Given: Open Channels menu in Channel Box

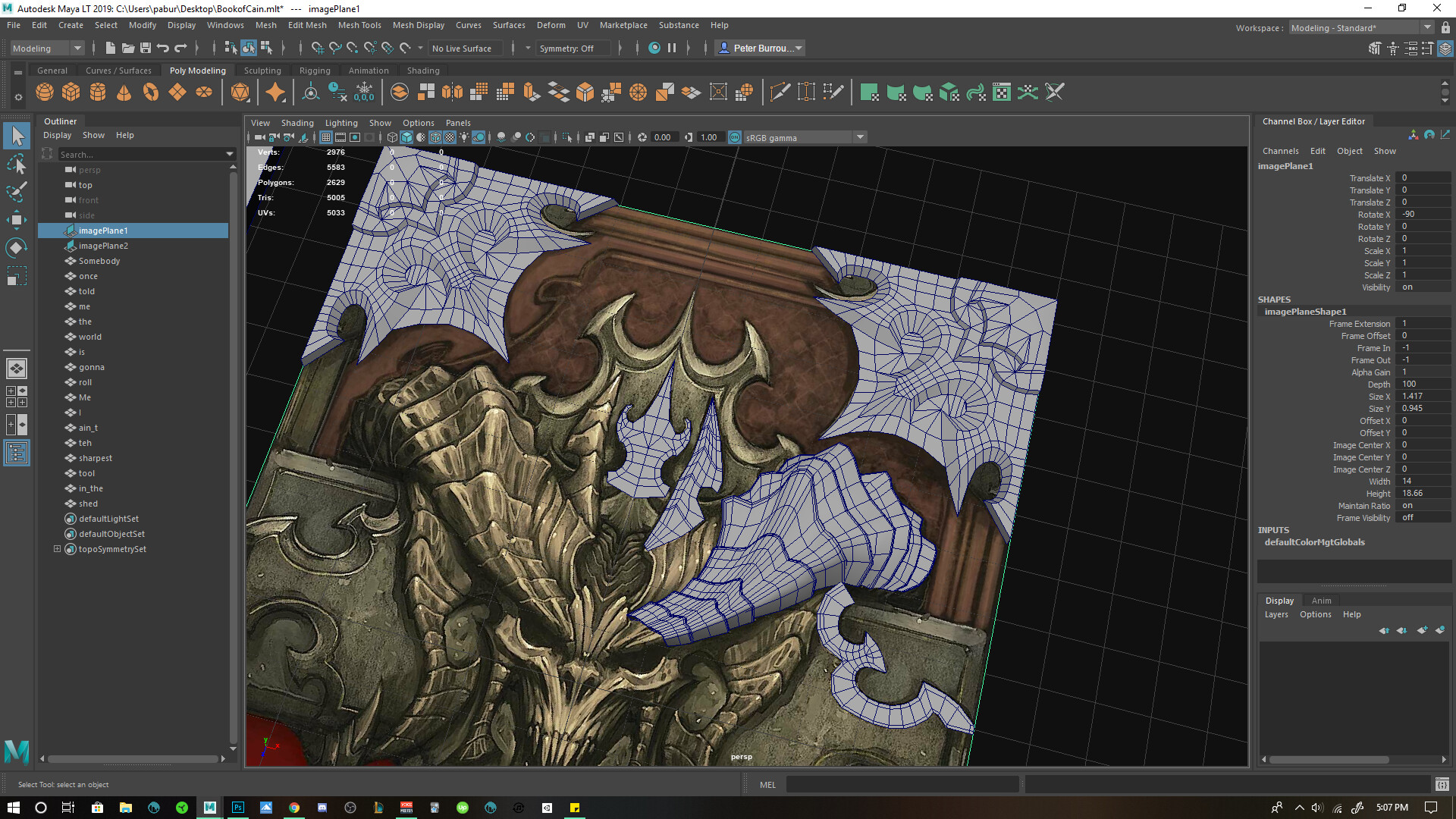Looking at the screenshot, I should pyautogui.click(x=1280, y=151).
